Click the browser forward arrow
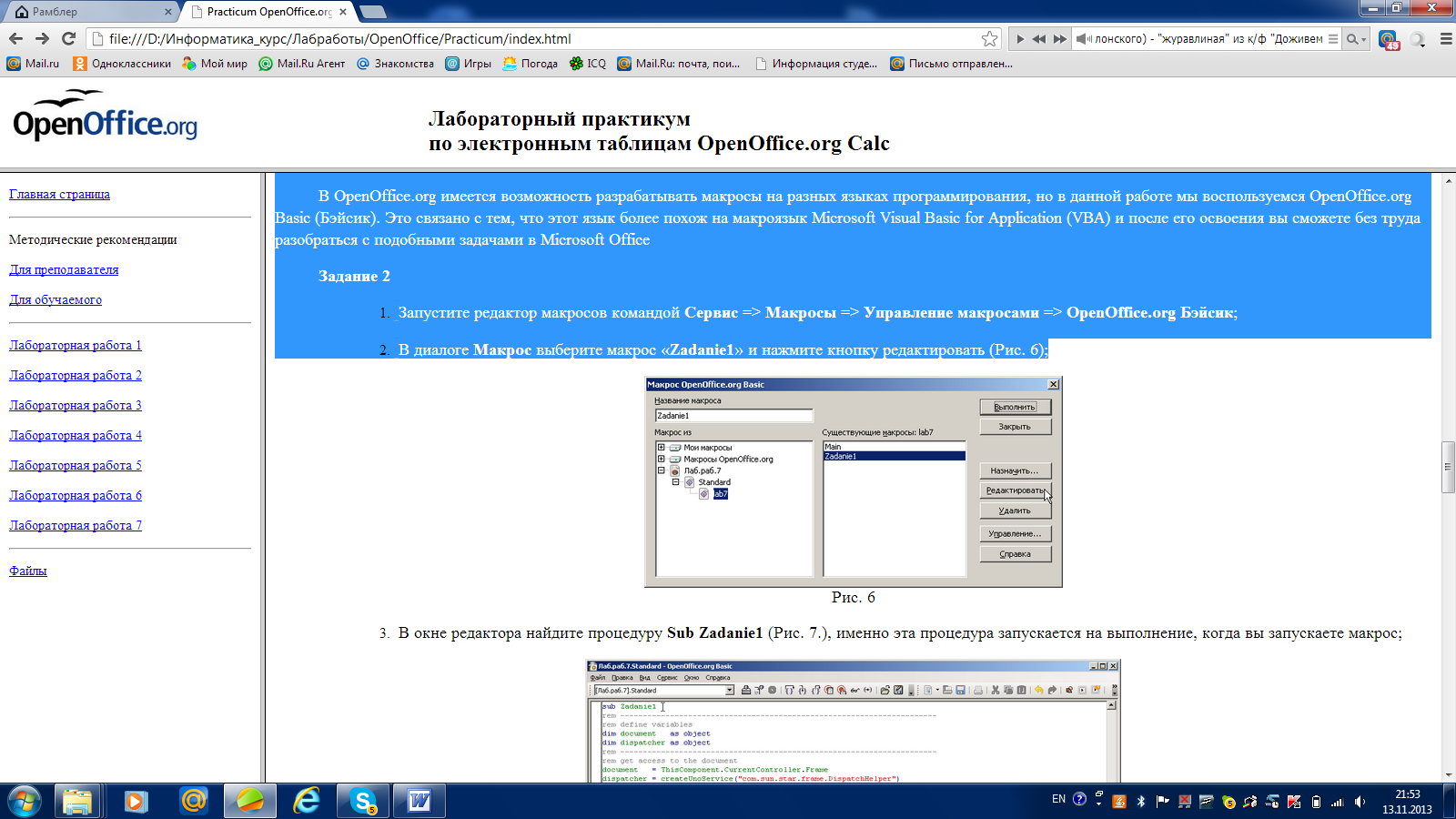 tap(42, 38)
